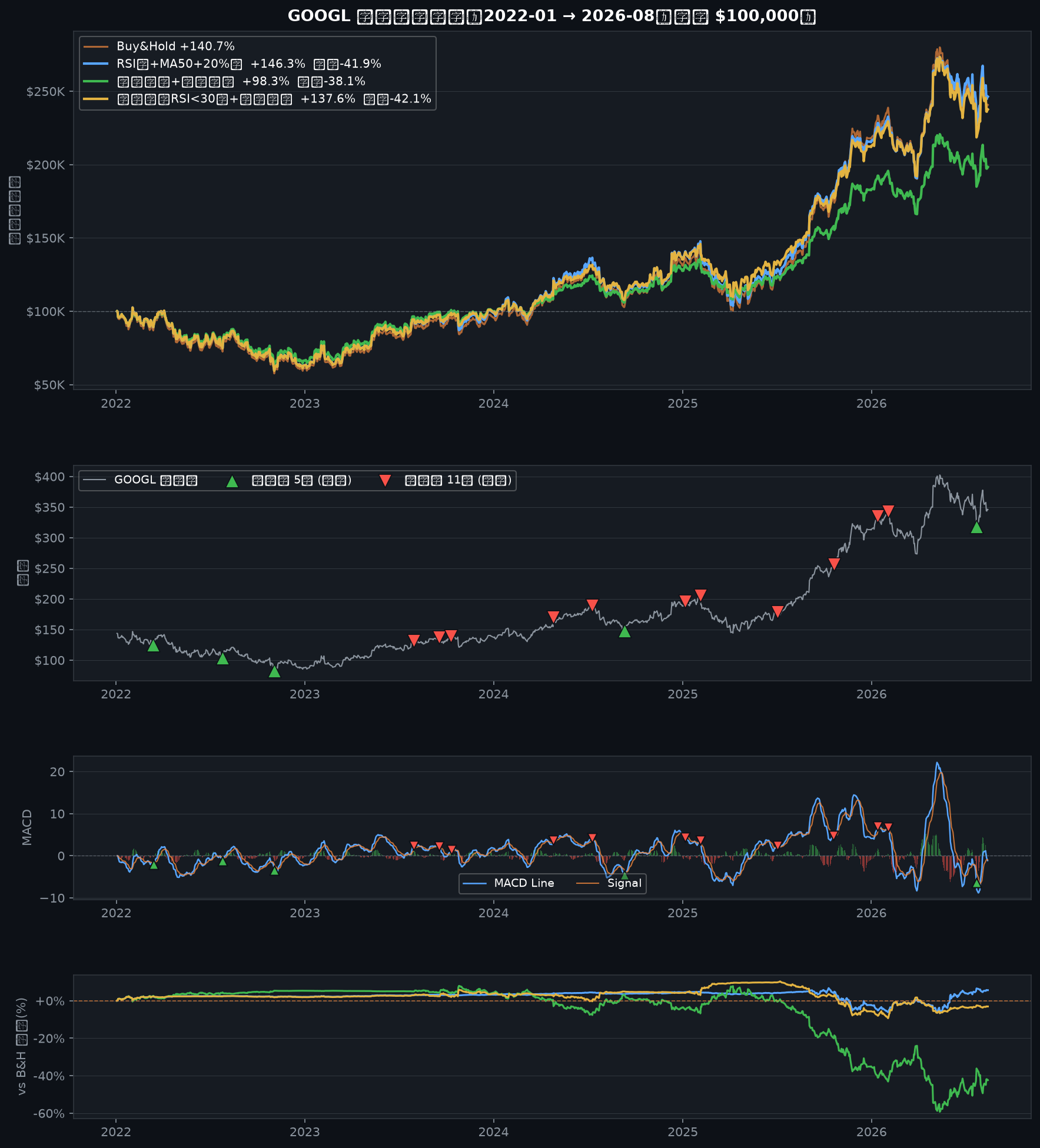This screenshot has height=1148, width=1040.
Task: Click the Signal legend entry in MACD panel
Action: (x=609, y=883)
